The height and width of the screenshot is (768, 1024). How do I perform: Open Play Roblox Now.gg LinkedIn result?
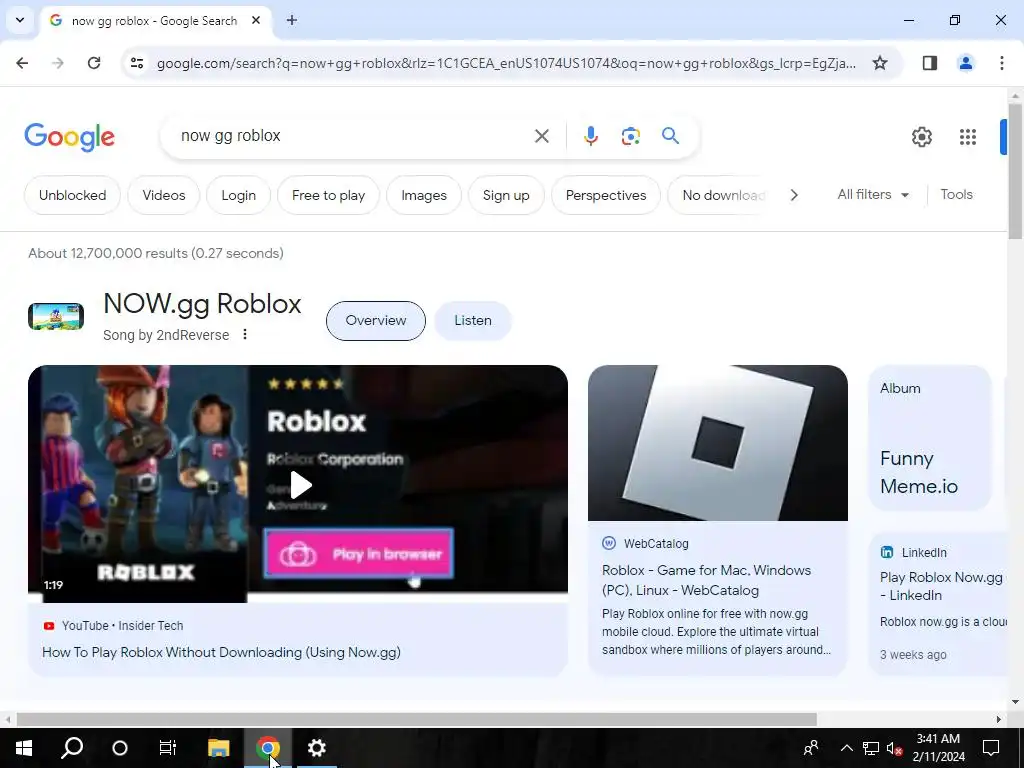pos(941,586)
